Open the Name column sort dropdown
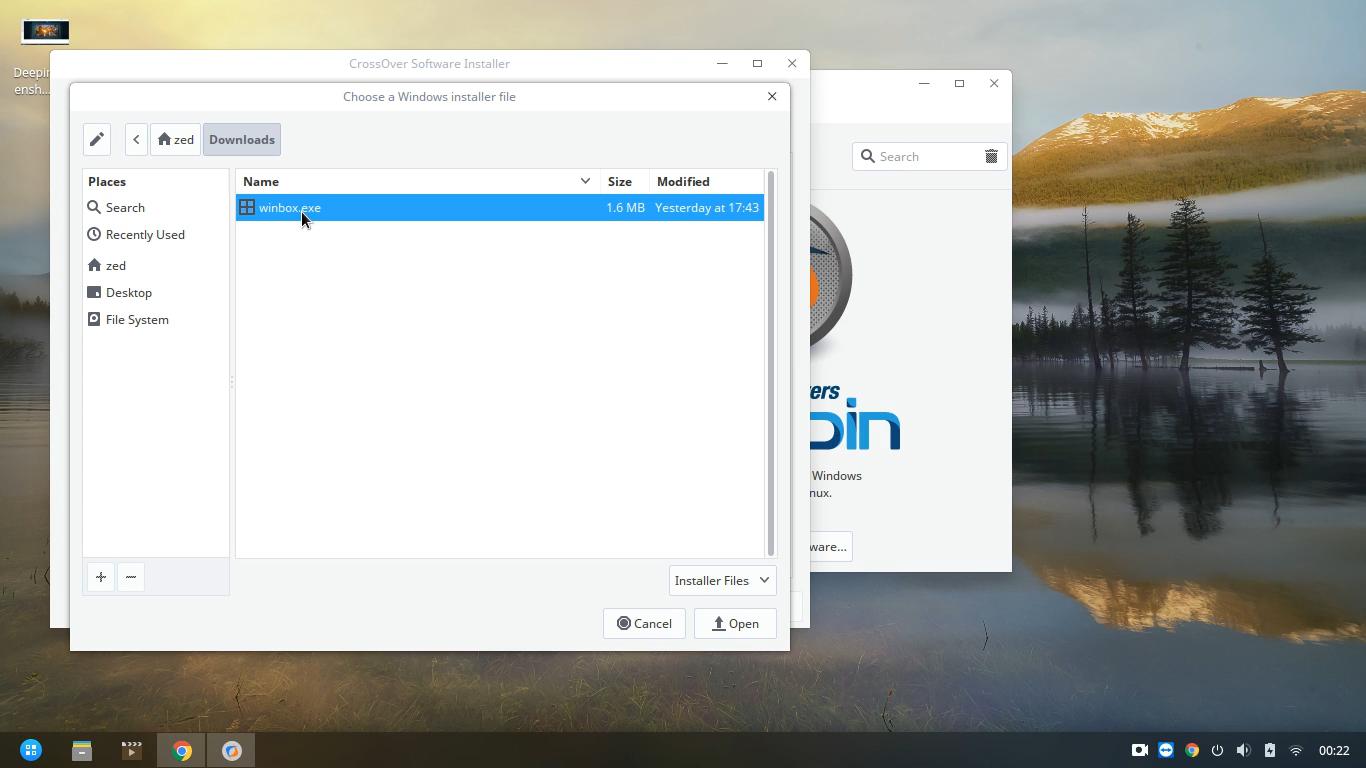The width and height of the screenshot is (1366, 768). click(585, 181)
